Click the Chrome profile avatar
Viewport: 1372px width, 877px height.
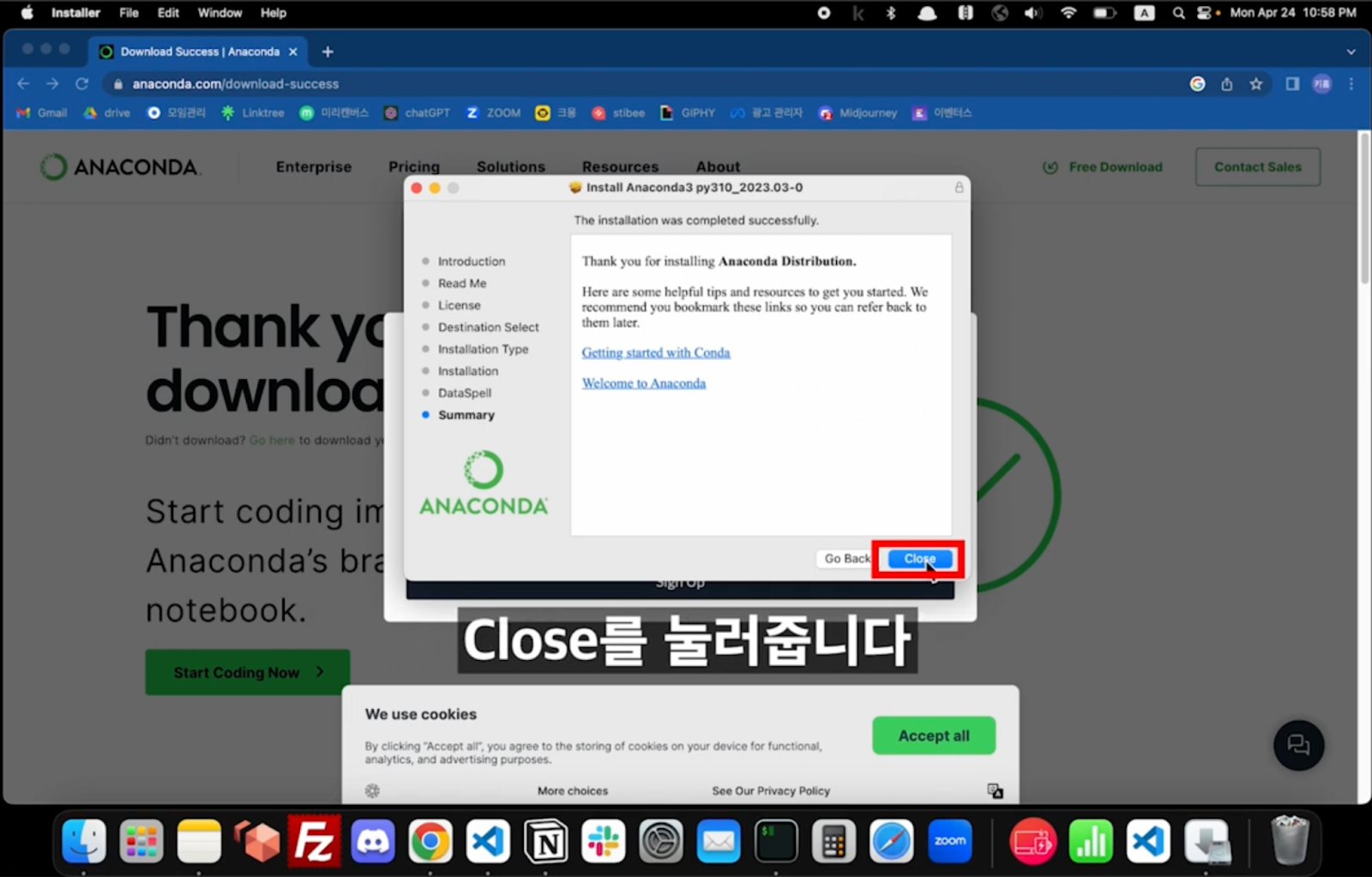(x=1322, y=83)
